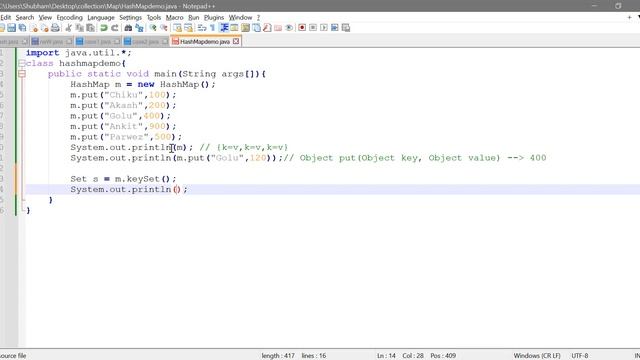Click the 'Pos : 409' status entry
The image size is (640, 360).
click(443, 356)
